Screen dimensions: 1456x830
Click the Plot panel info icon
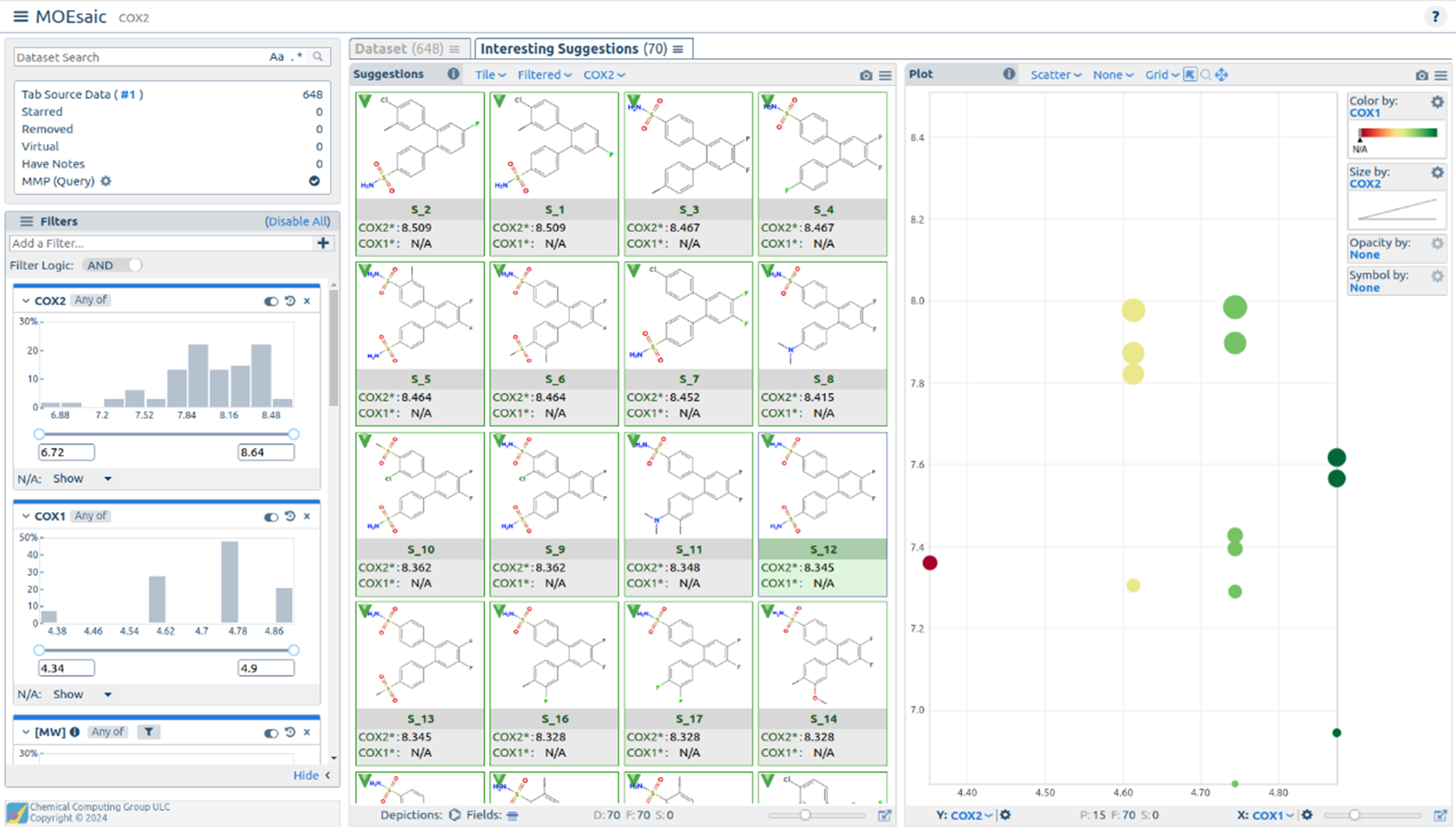[x=1008, y=74]
